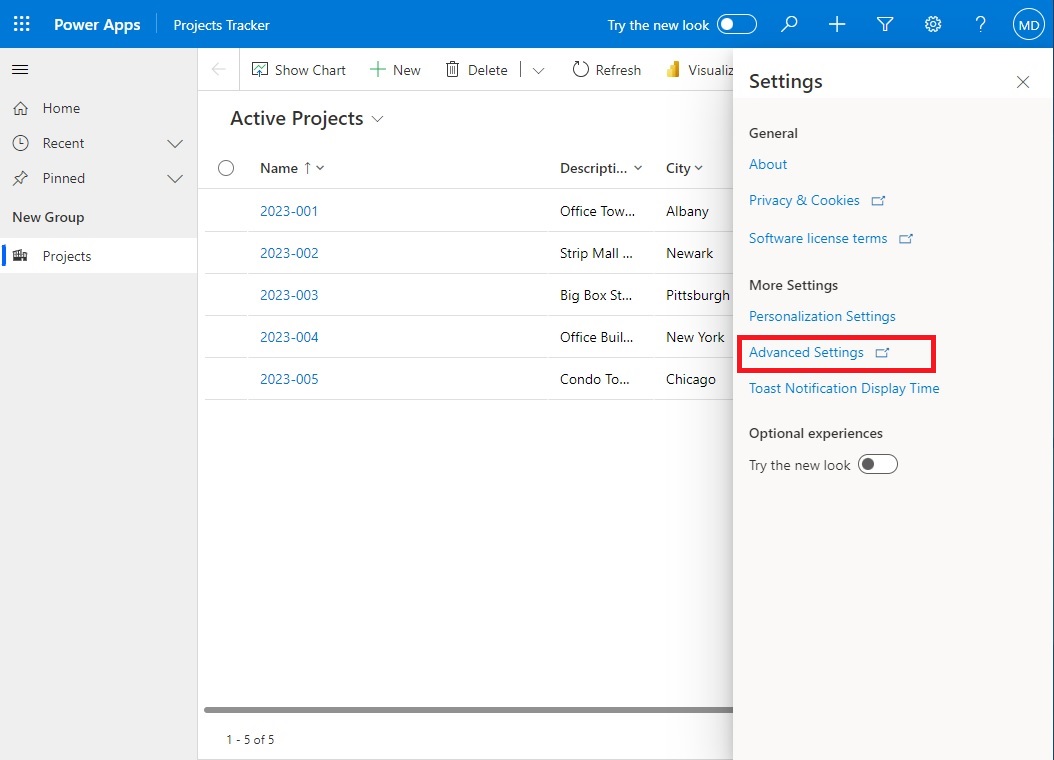Click the horizontal scrollbar below the grid

(x=465, y=707)
